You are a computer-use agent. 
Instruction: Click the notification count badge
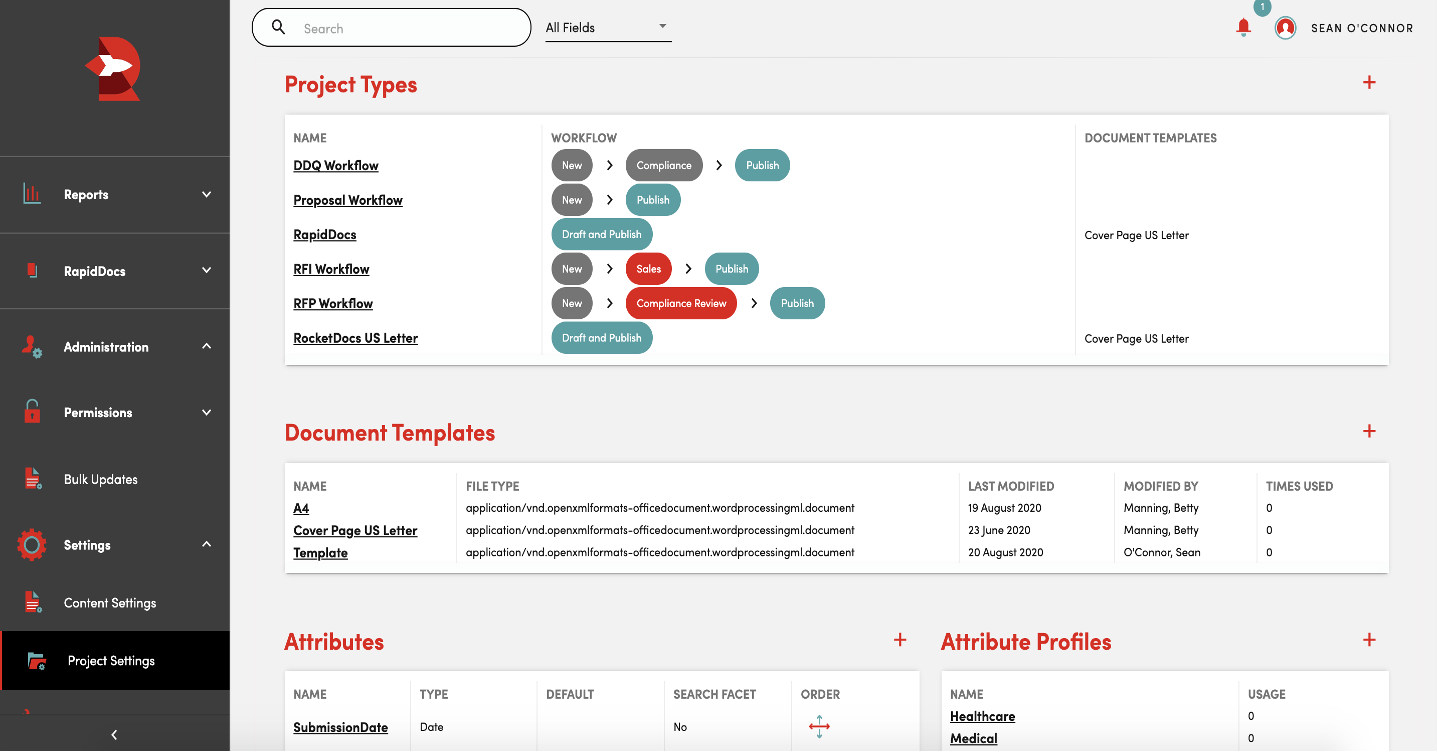(1262, 7)
